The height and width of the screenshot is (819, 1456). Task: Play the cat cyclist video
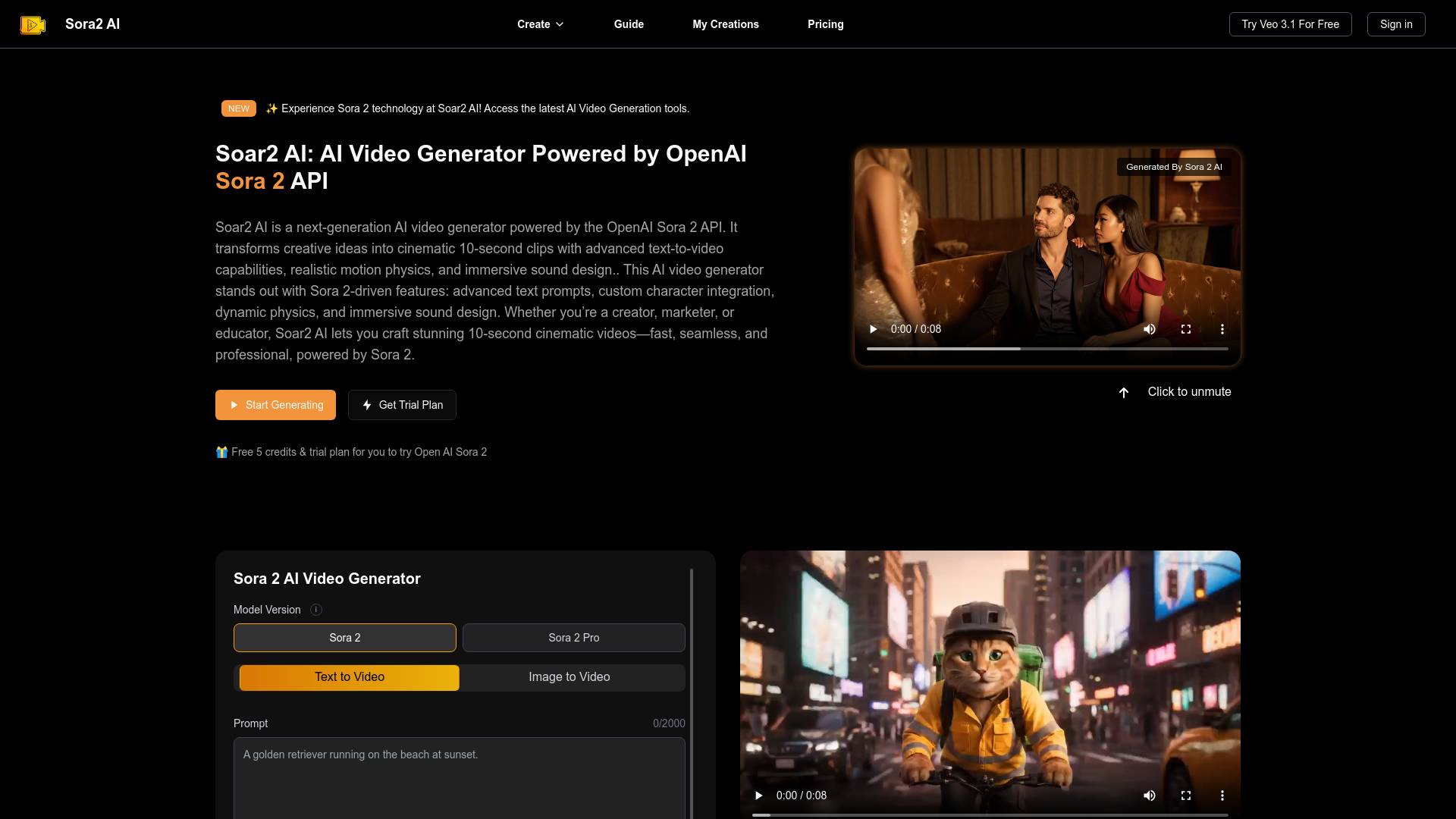pos(758,795)
